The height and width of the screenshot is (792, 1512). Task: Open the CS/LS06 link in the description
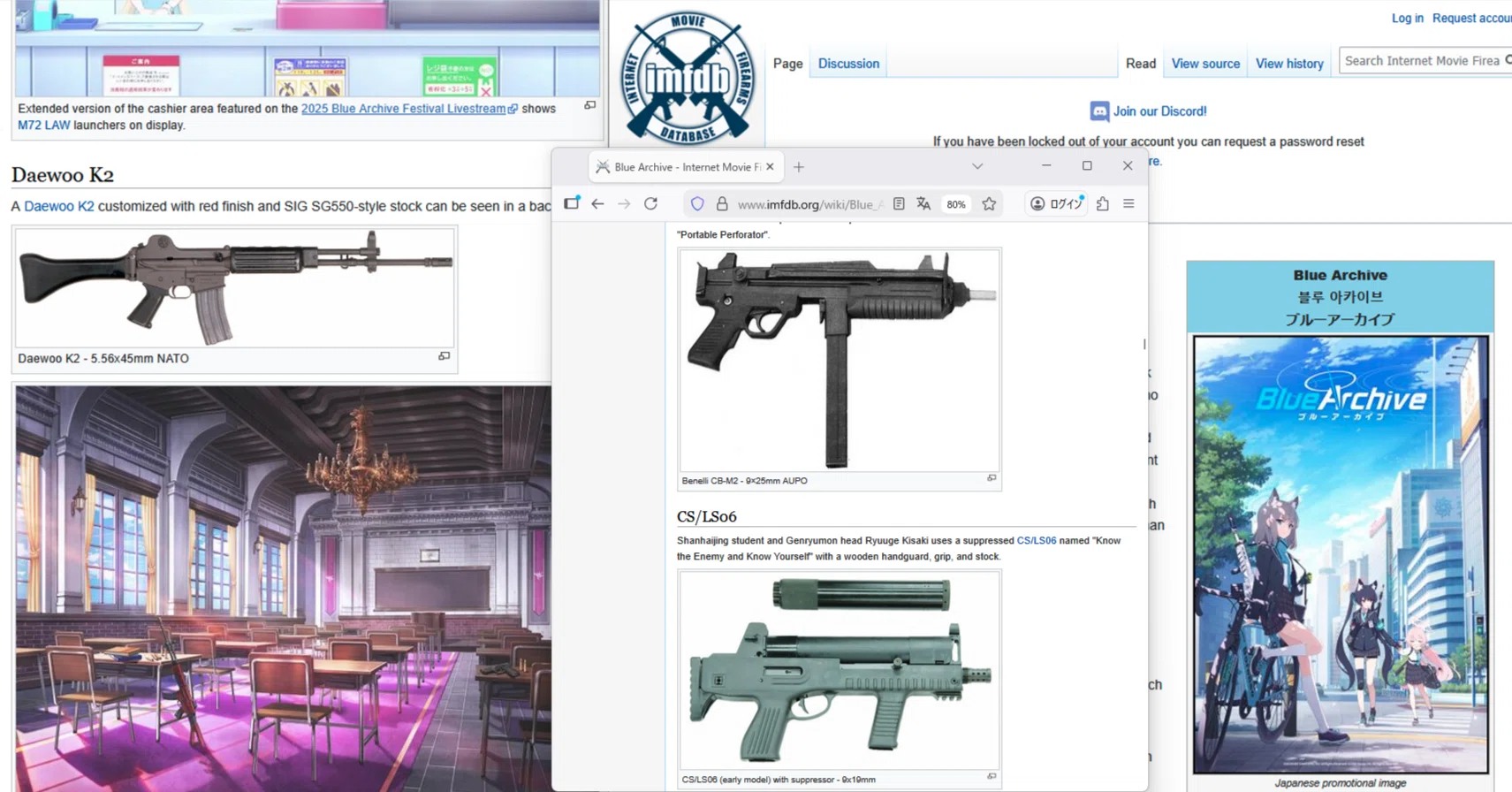[x=1036, y=540]
